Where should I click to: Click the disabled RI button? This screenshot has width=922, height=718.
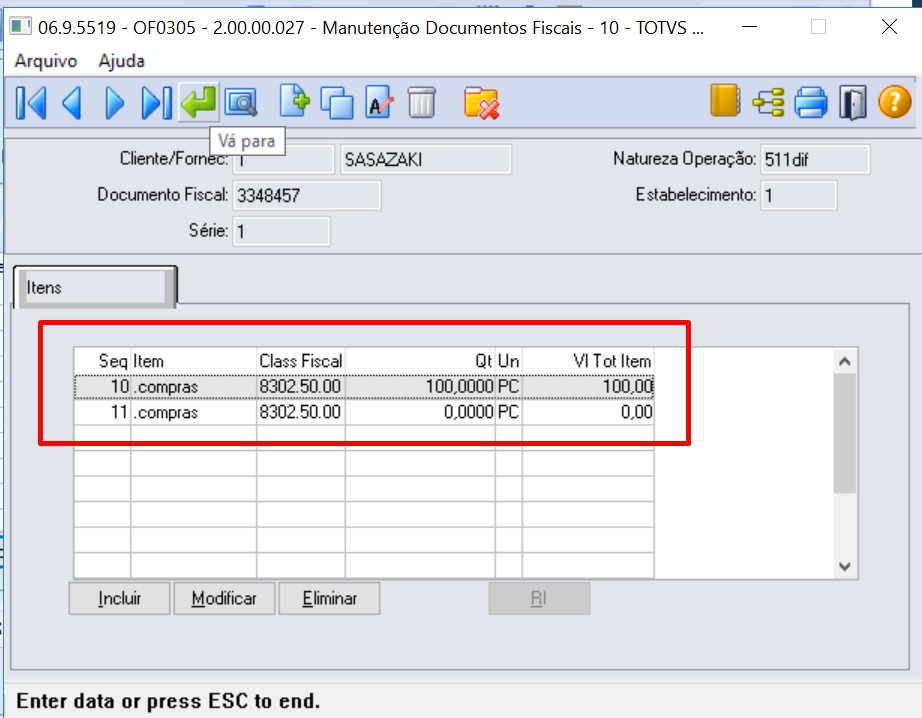click(539, 599)
